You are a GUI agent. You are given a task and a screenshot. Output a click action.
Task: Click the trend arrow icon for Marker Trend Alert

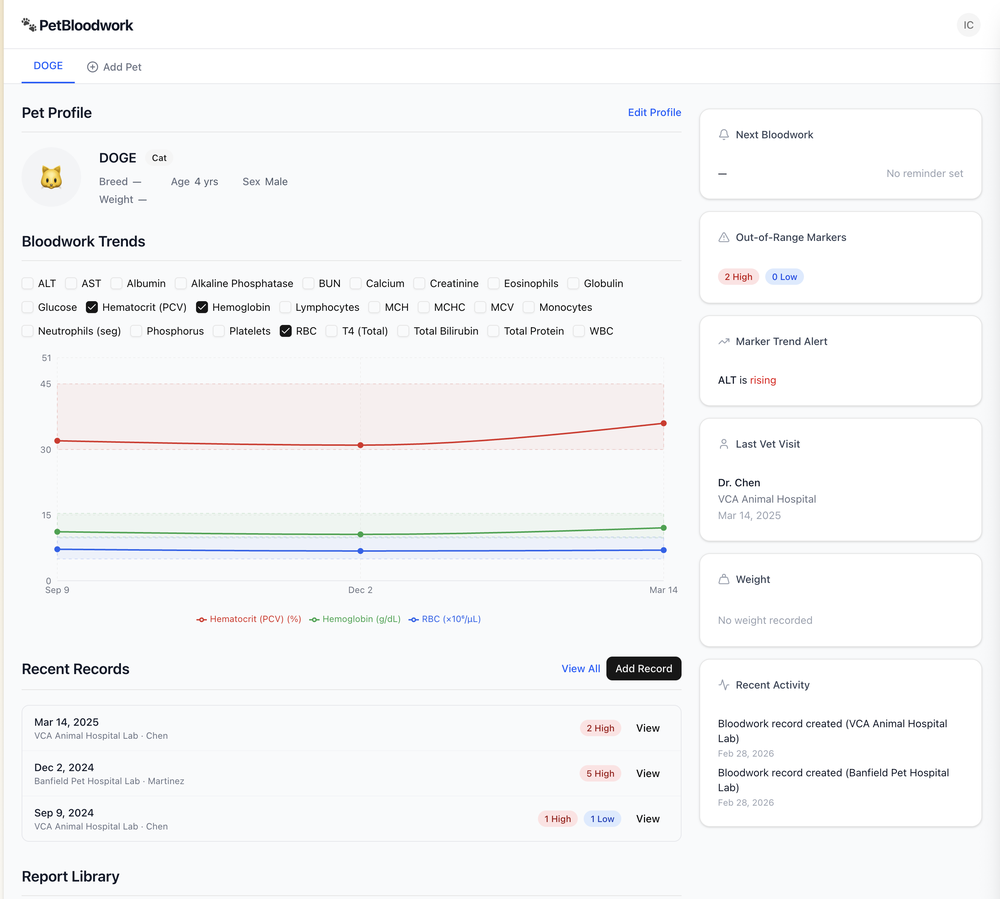pyautogui.click(x=723, y=341)
